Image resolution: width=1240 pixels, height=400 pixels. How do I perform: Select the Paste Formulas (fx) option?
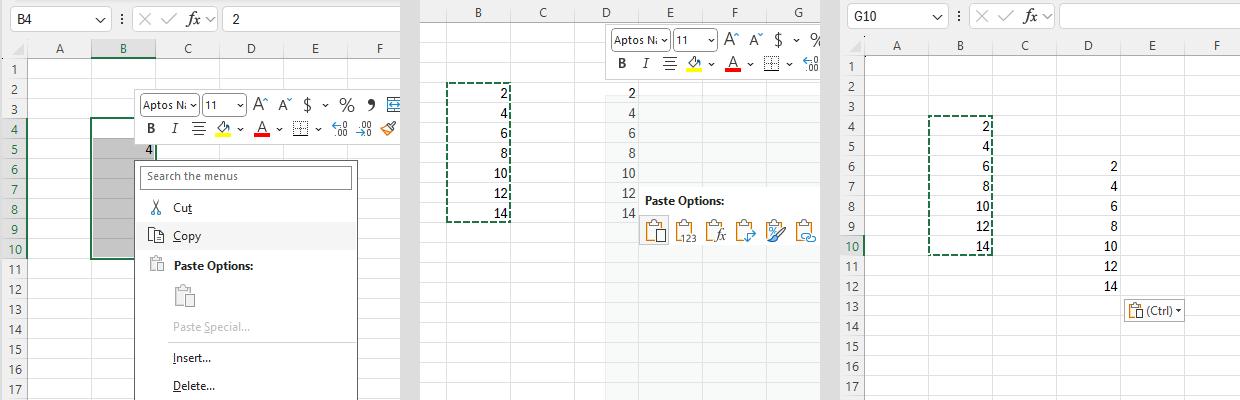(x=715, y=232)
